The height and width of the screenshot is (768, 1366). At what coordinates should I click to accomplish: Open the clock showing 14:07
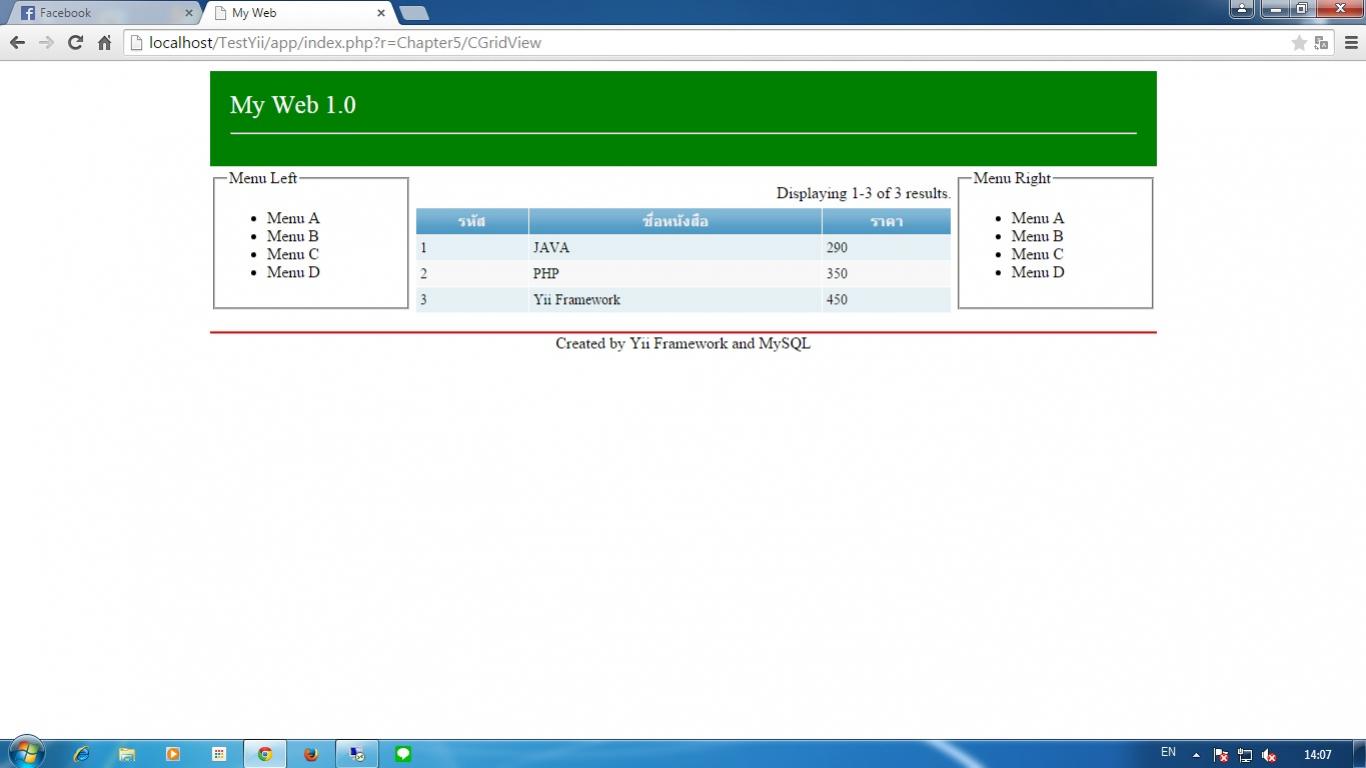(x=1318, y=755)
